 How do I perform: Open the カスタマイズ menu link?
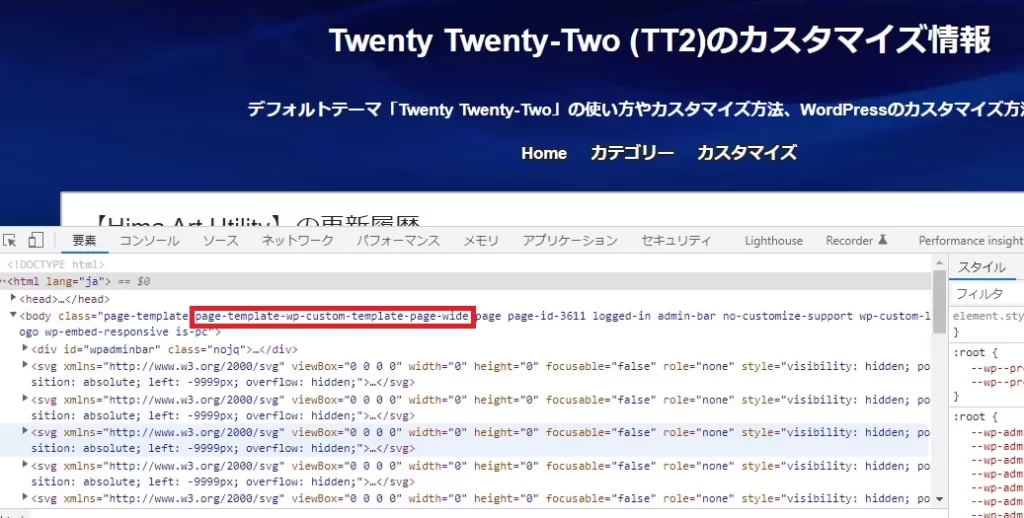point(747,154)
